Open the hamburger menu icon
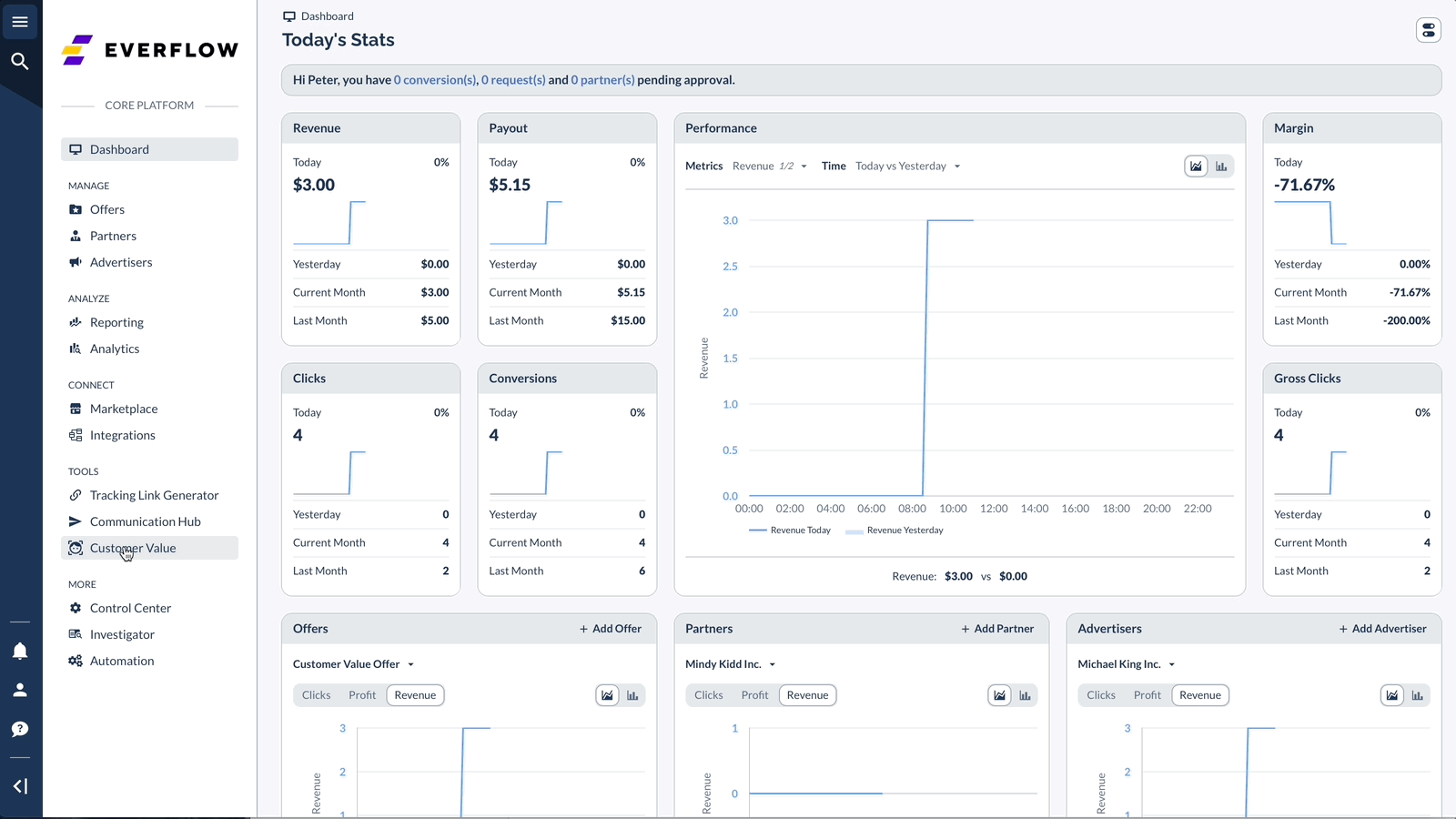This screenshot has width=1456, height=819. point(20,21)
